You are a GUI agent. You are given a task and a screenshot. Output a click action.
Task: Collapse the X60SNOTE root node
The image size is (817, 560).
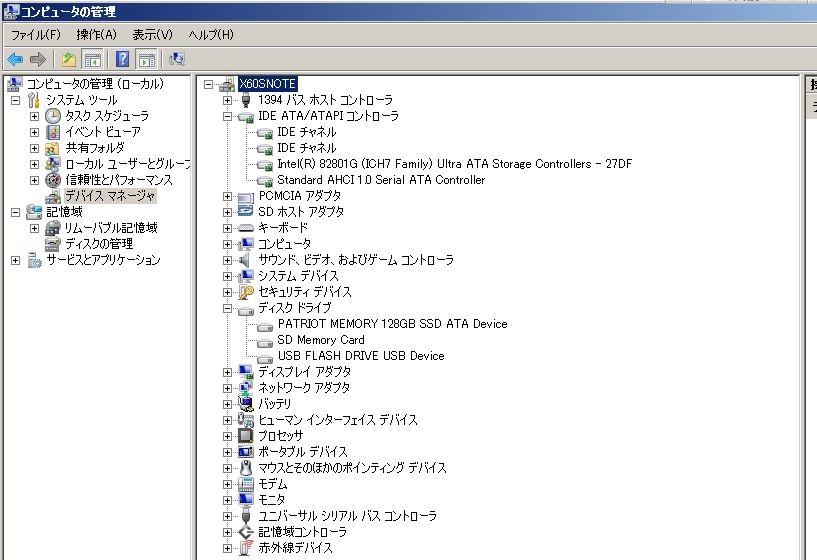[x=209, y=84]
